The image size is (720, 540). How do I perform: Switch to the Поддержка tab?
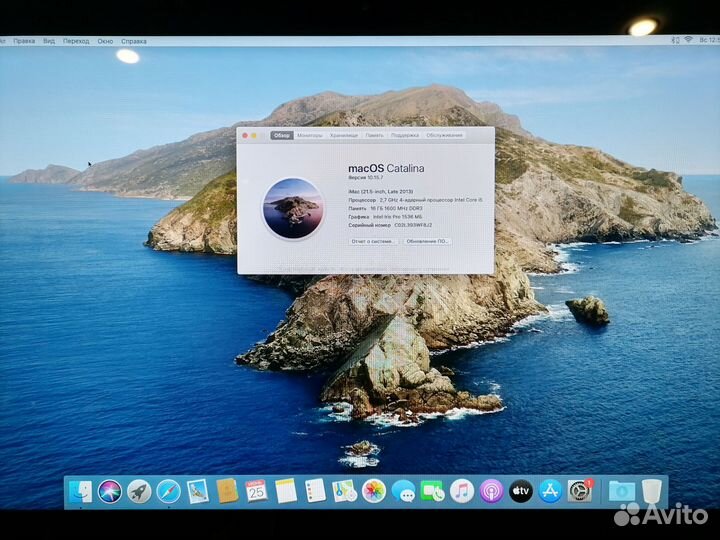coord(405,135)
